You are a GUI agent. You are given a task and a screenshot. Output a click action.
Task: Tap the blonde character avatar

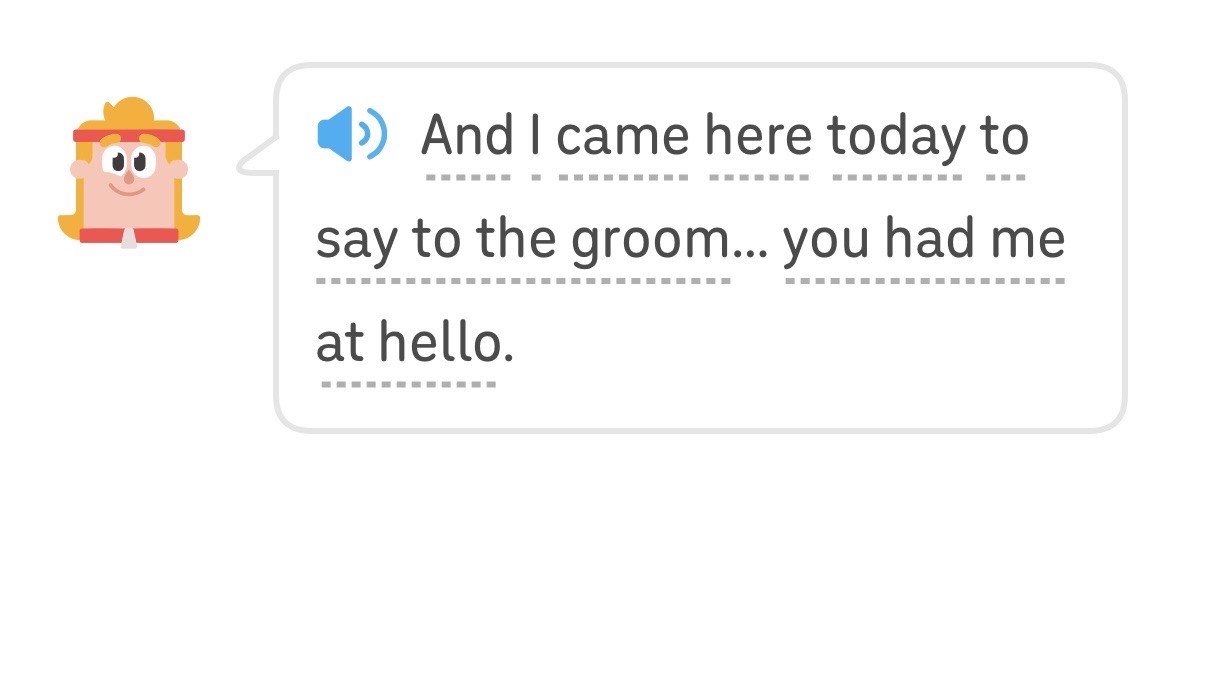click(128, 173)
